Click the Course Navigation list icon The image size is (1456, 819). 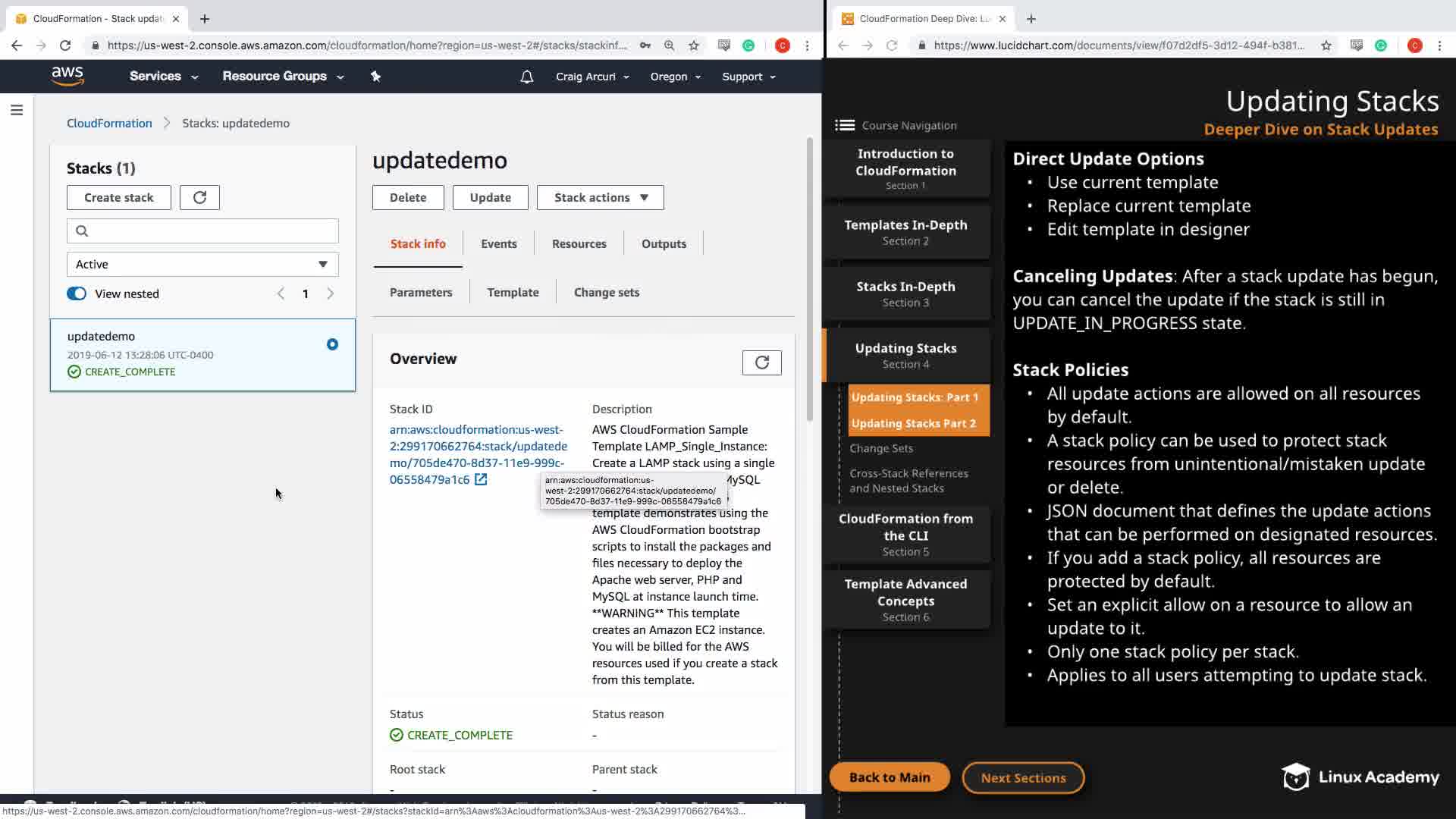(845, 125)
